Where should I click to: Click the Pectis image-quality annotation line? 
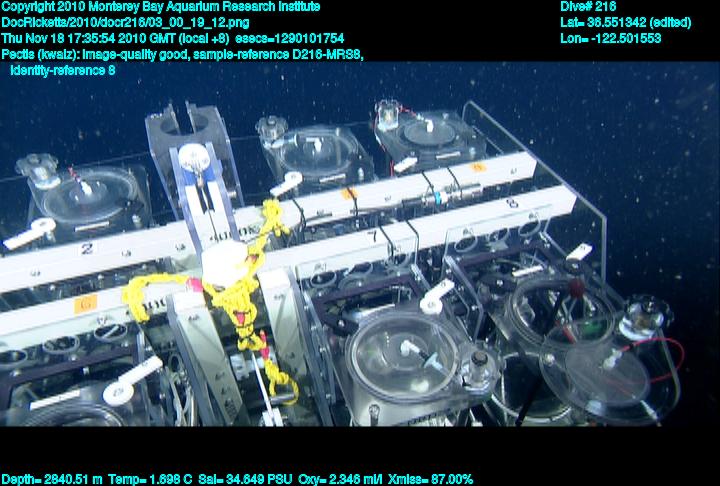(182, 54)
